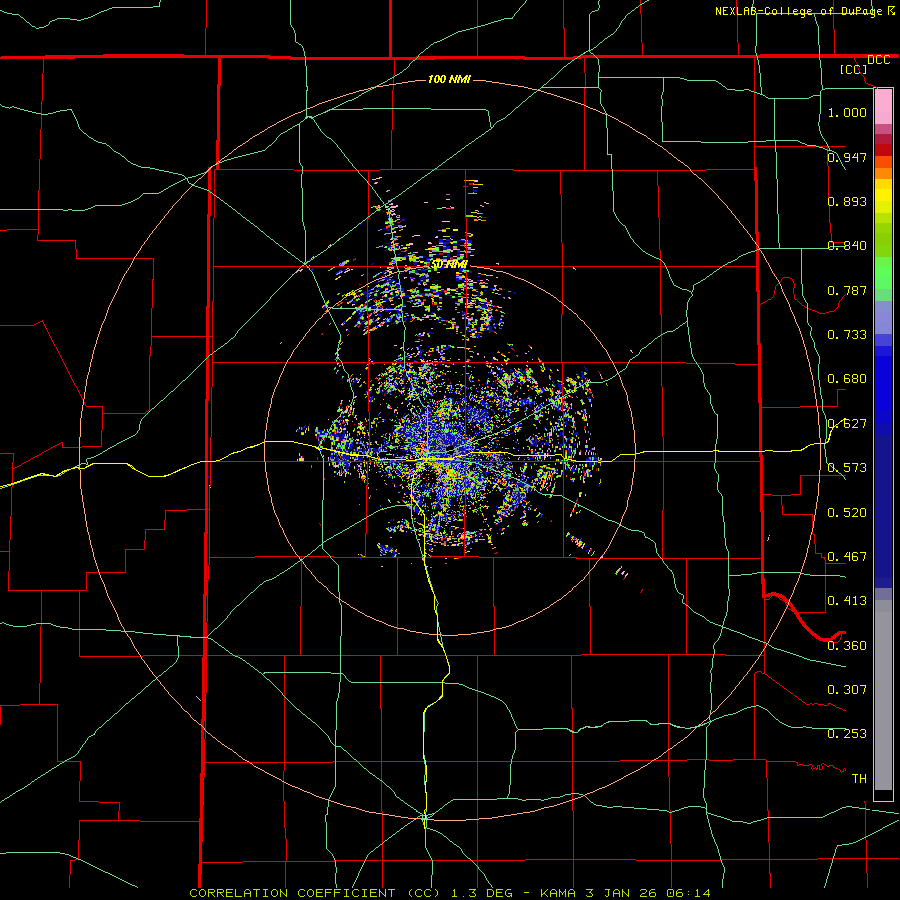This screenshot has height=900, width=900.
Task: Click the 0.307 legend value
Action: tap(847, 690)
